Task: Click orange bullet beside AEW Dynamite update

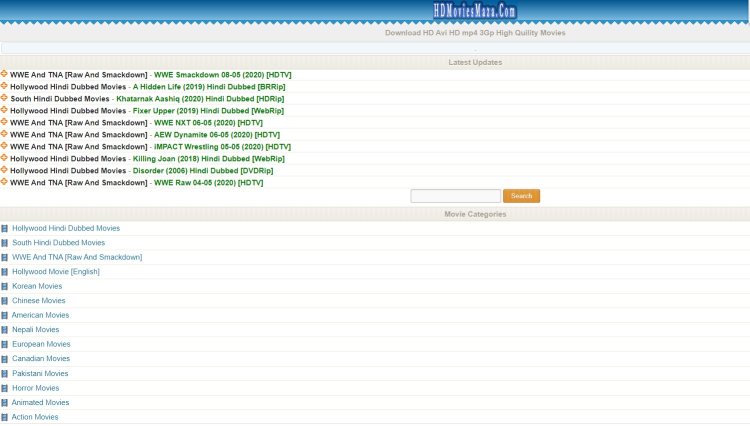Action: [x=4, y=133]
